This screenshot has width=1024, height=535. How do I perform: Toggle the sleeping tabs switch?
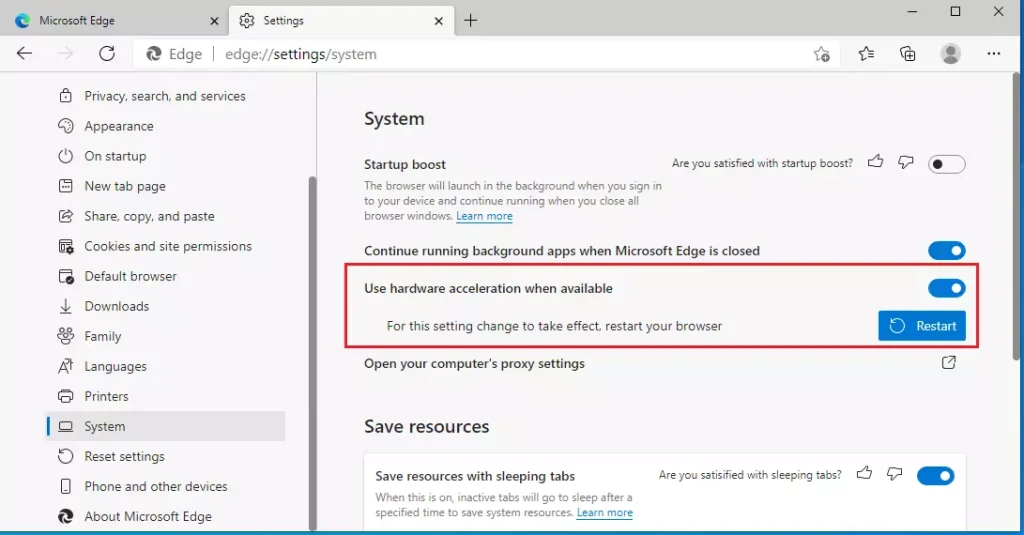(x=935, y=476)
